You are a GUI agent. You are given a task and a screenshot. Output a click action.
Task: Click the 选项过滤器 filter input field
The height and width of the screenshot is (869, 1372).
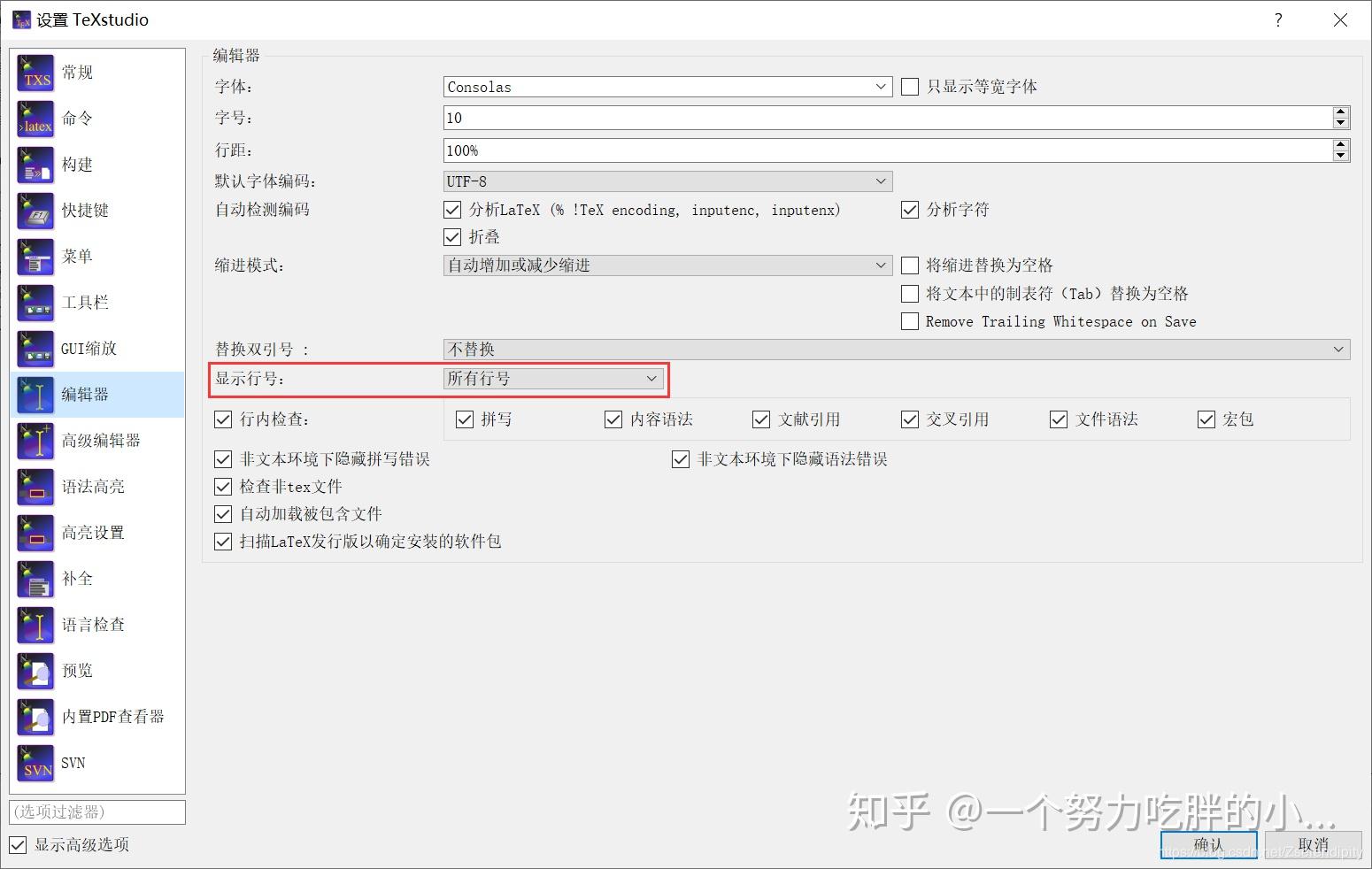(97, 811)
